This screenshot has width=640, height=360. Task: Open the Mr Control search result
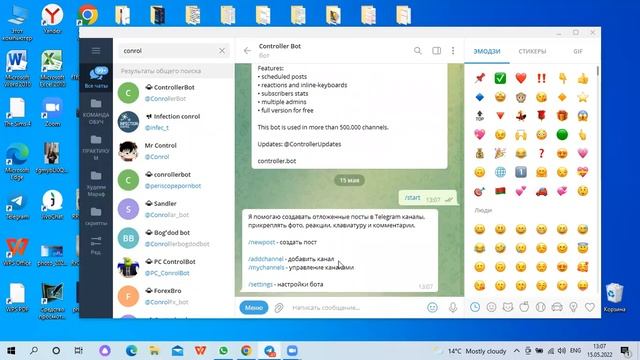click(174, 151)
